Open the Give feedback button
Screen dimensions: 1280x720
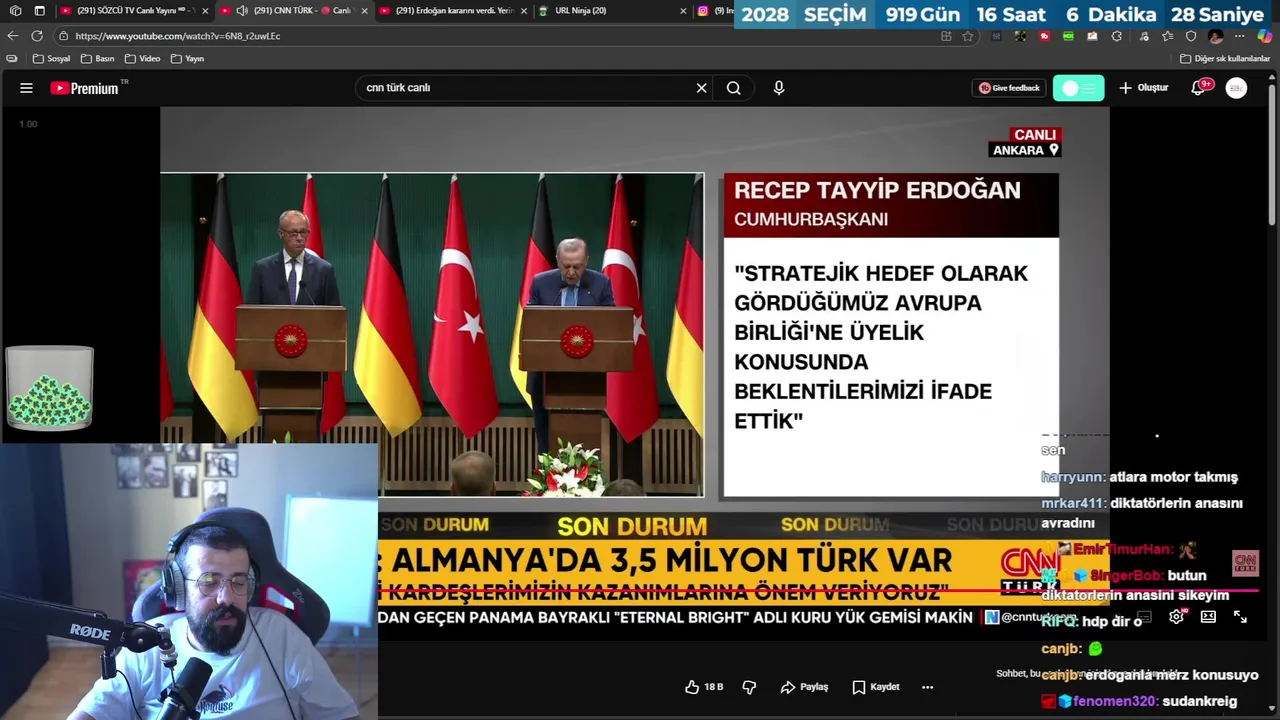[1009, 88]
